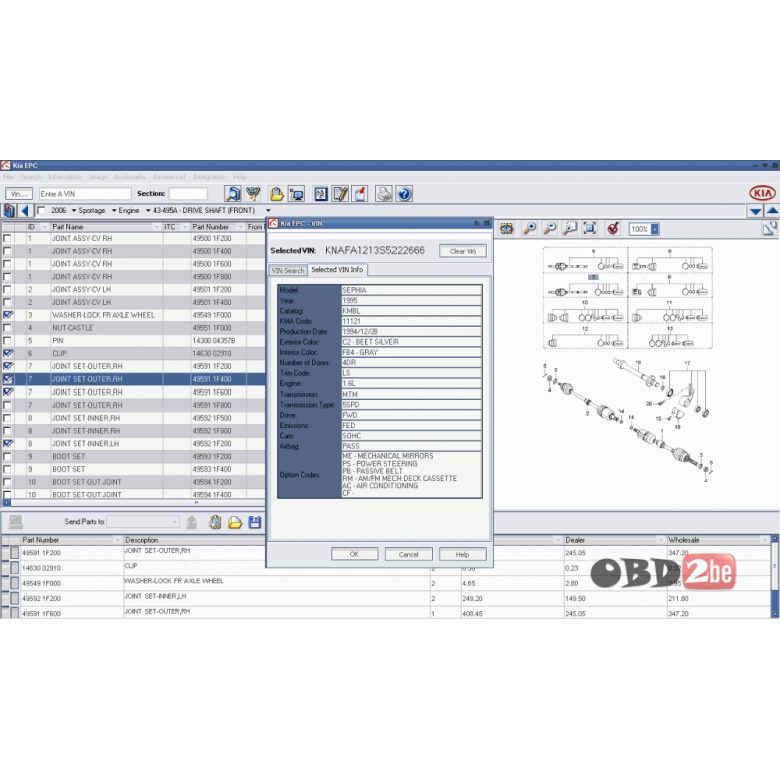Click the drive shaft thumbnail grid diagram
Viewport: 780px width, 780px height.
627,298
